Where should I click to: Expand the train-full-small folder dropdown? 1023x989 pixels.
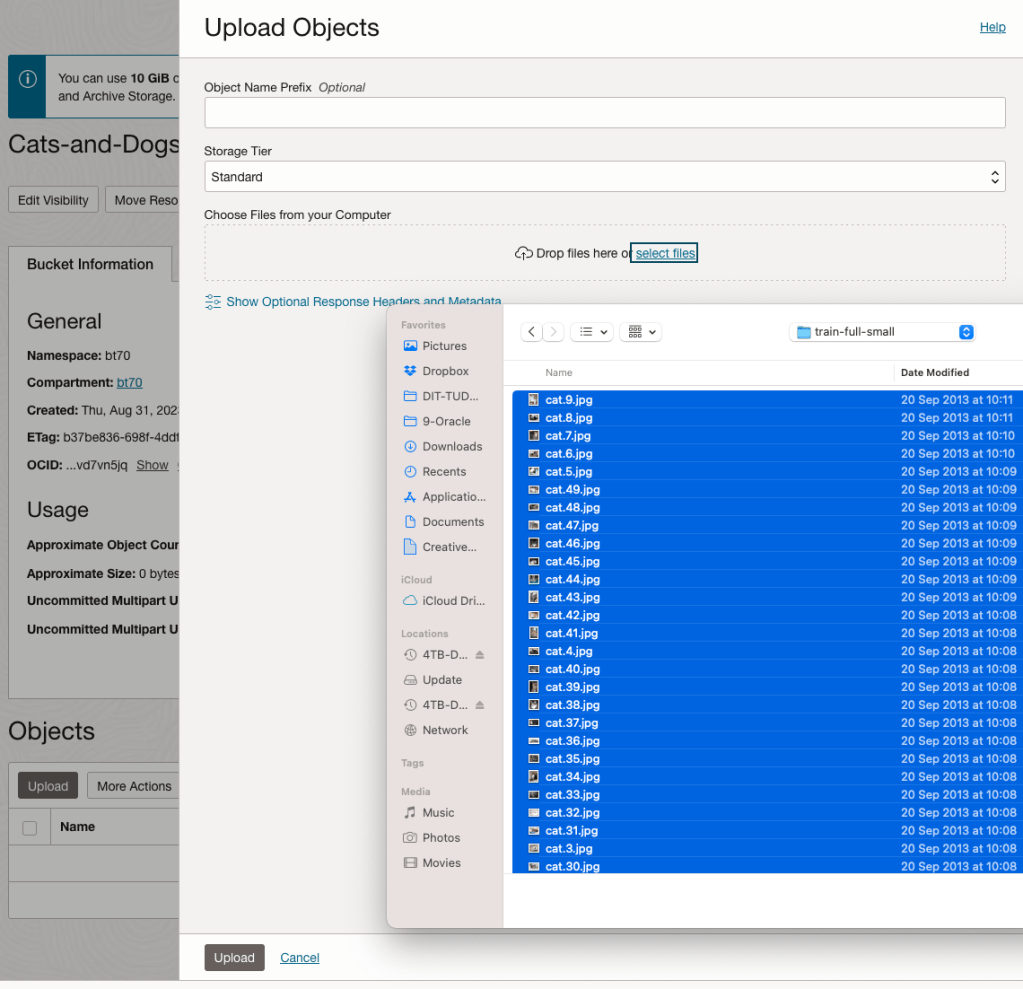click(x=966, y=332)
